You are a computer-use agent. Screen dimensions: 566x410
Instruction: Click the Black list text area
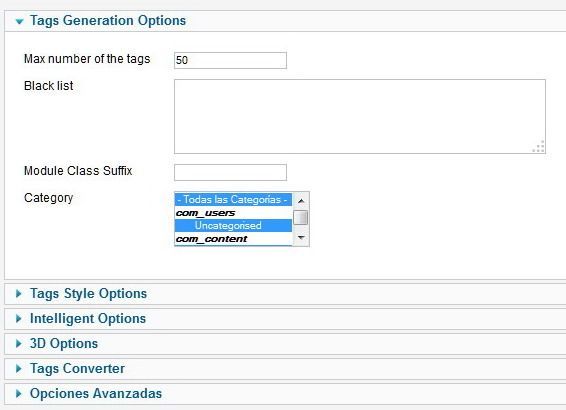pos(360,117)
